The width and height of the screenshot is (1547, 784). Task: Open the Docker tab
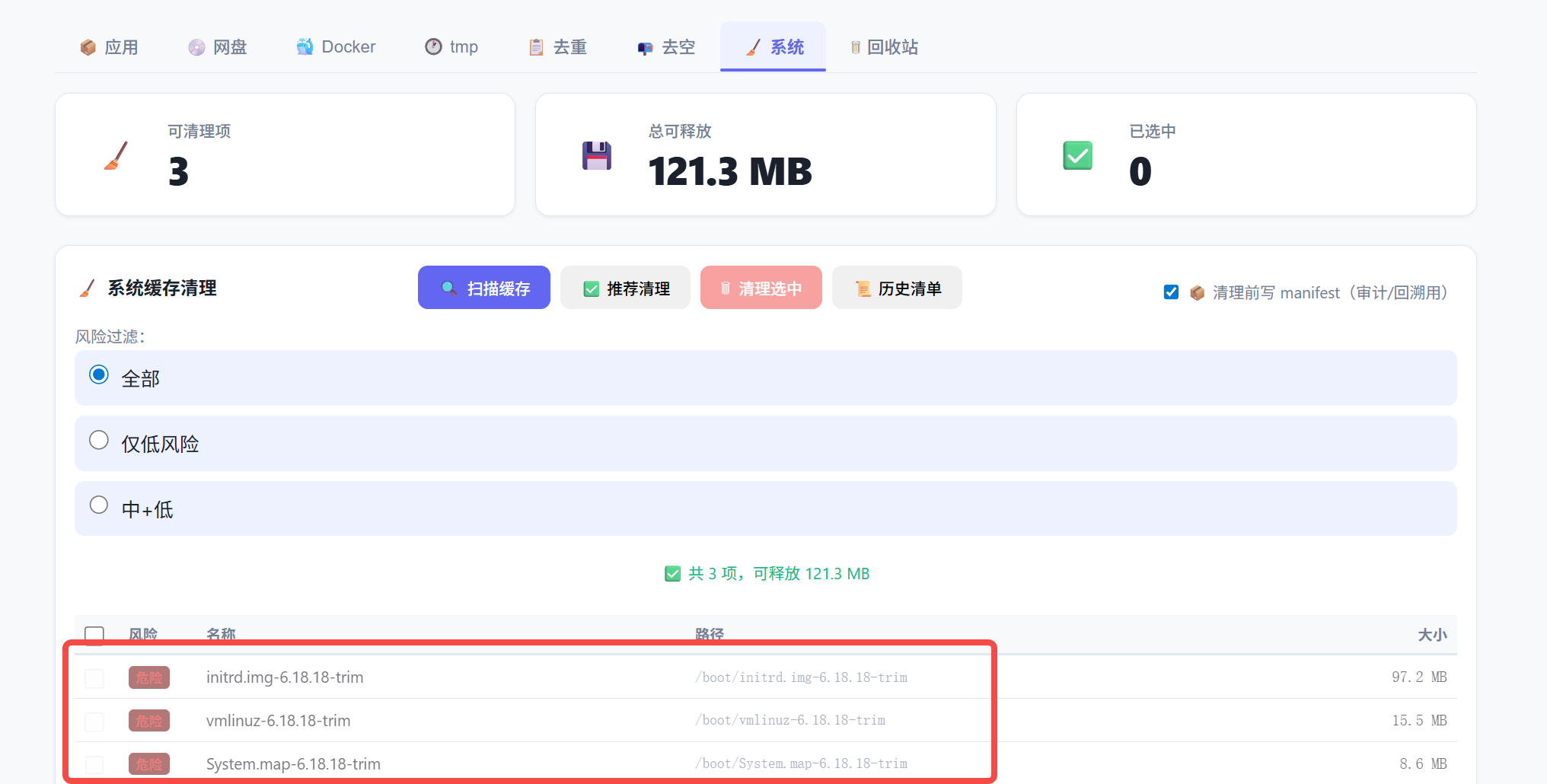coord(336,47)
